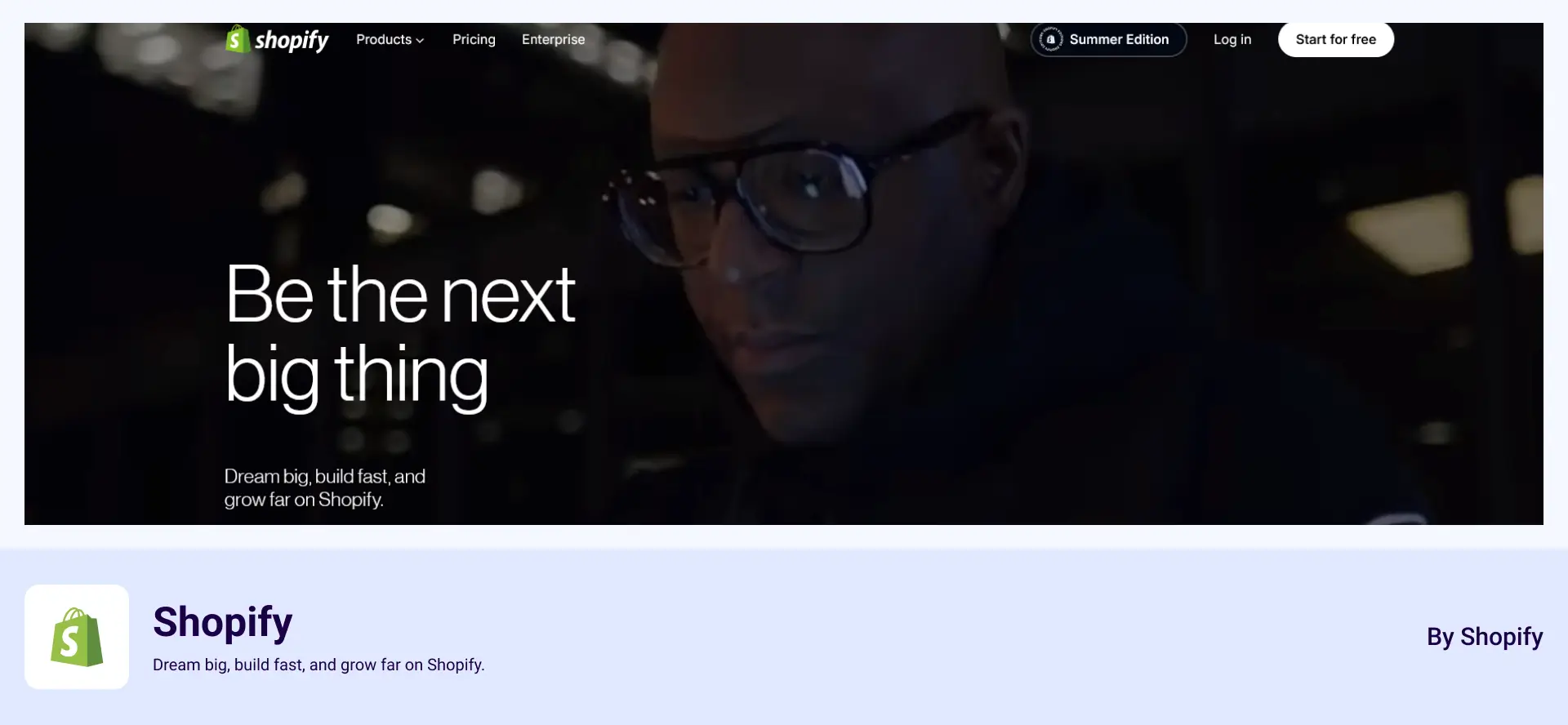1568x725 pixels.
Task: Click the 'By Shopify' author text
Action: pos(1484,637)
